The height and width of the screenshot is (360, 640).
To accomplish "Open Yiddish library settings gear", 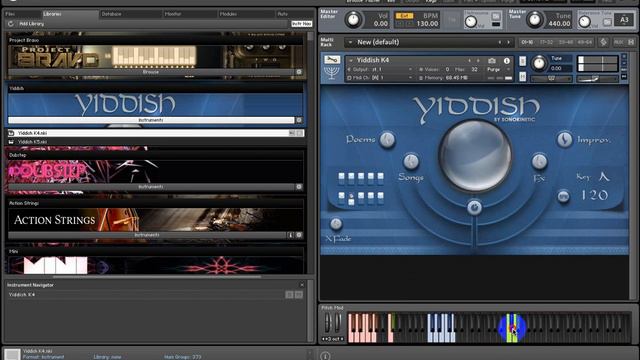I will 299,120.
